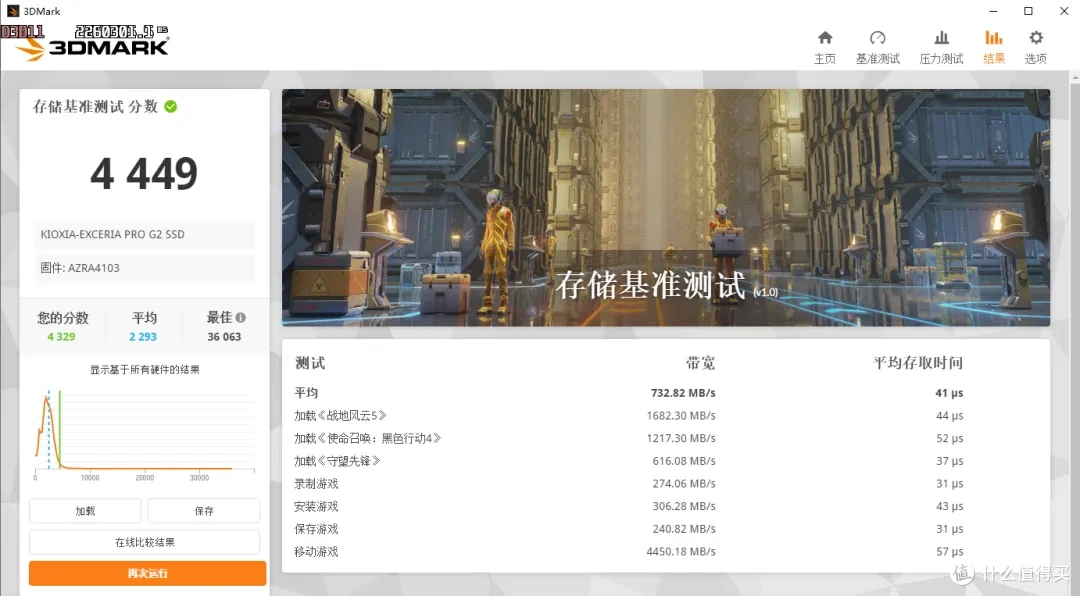
Task: Click the 测试 column header
Action: 310,363
